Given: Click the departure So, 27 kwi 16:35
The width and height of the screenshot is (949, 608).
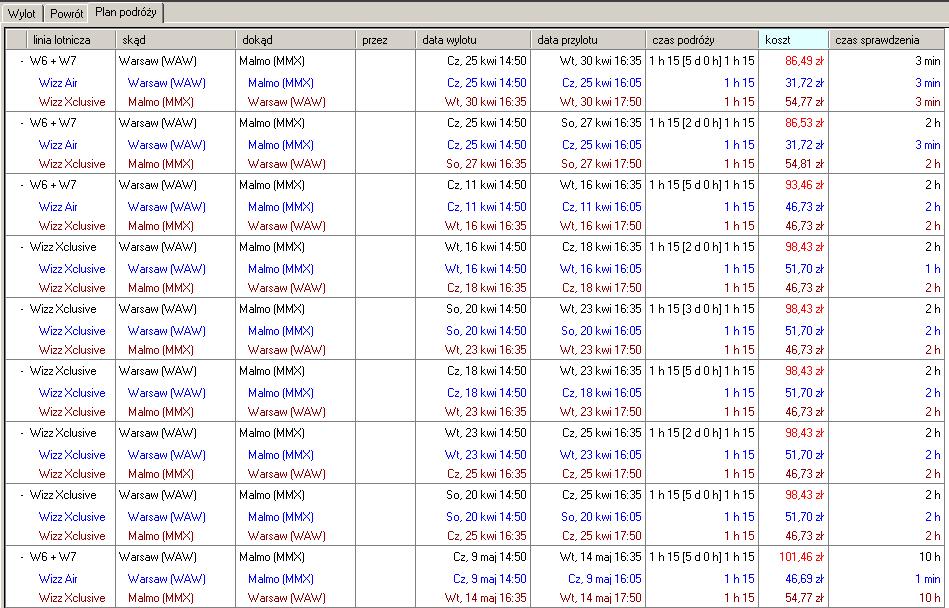Looking at the screenshot, I should (486, 164).
